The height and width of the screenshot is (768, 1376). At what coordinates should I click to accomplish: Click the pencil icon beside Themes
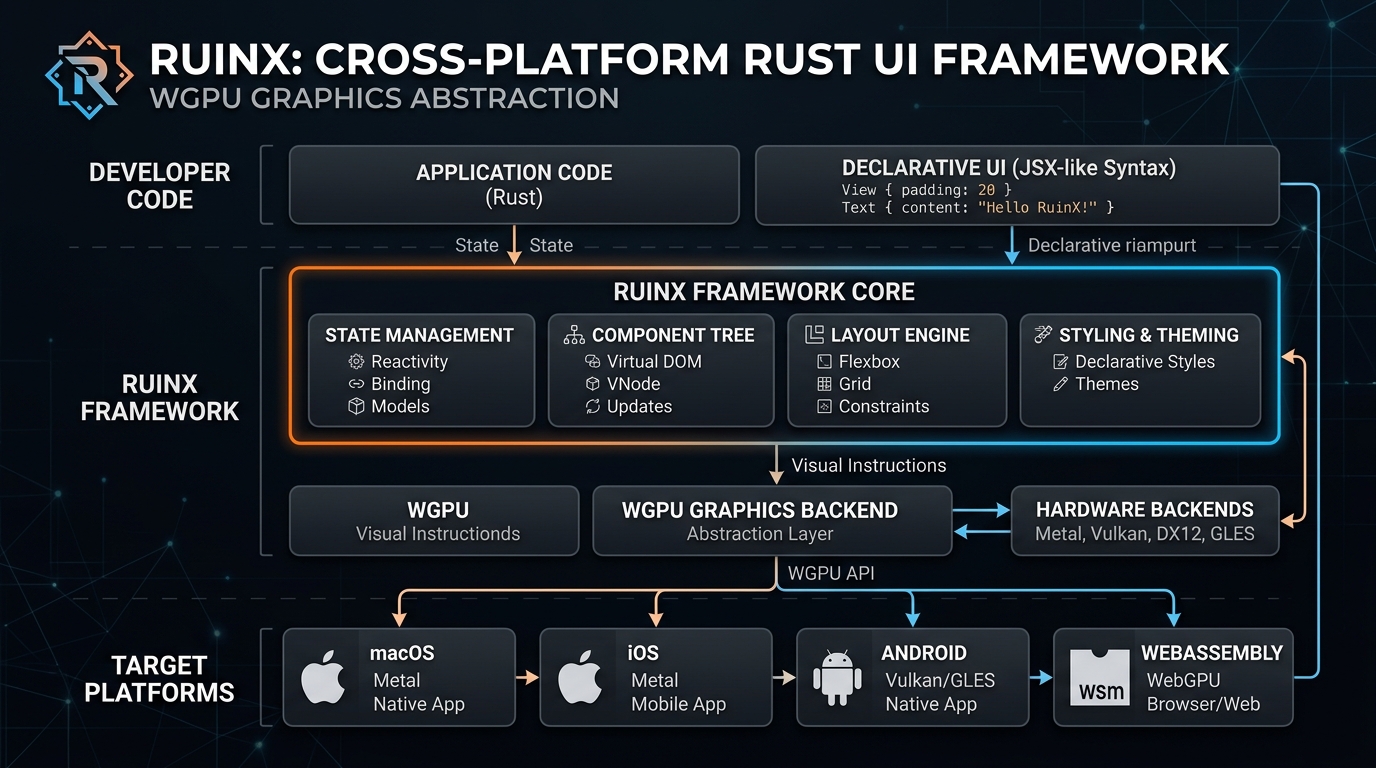(1061, 384)
